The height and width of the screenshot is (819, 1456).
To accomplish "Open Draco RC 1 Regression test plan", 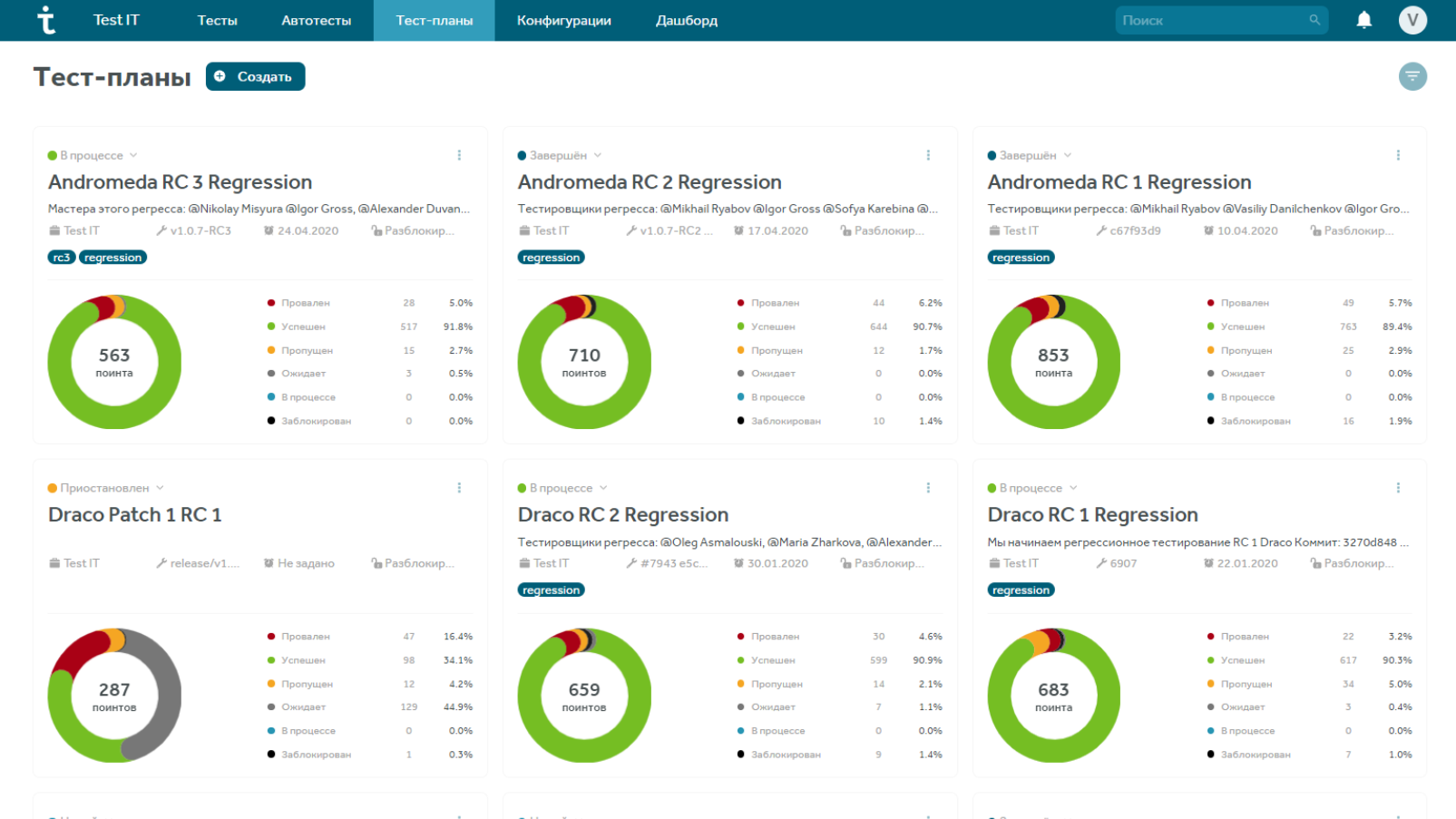I will pos(1093,515).
